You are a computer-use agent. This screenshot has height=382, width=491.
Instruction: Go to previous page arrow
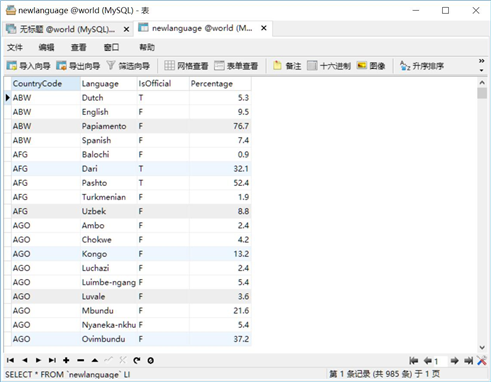428,360
